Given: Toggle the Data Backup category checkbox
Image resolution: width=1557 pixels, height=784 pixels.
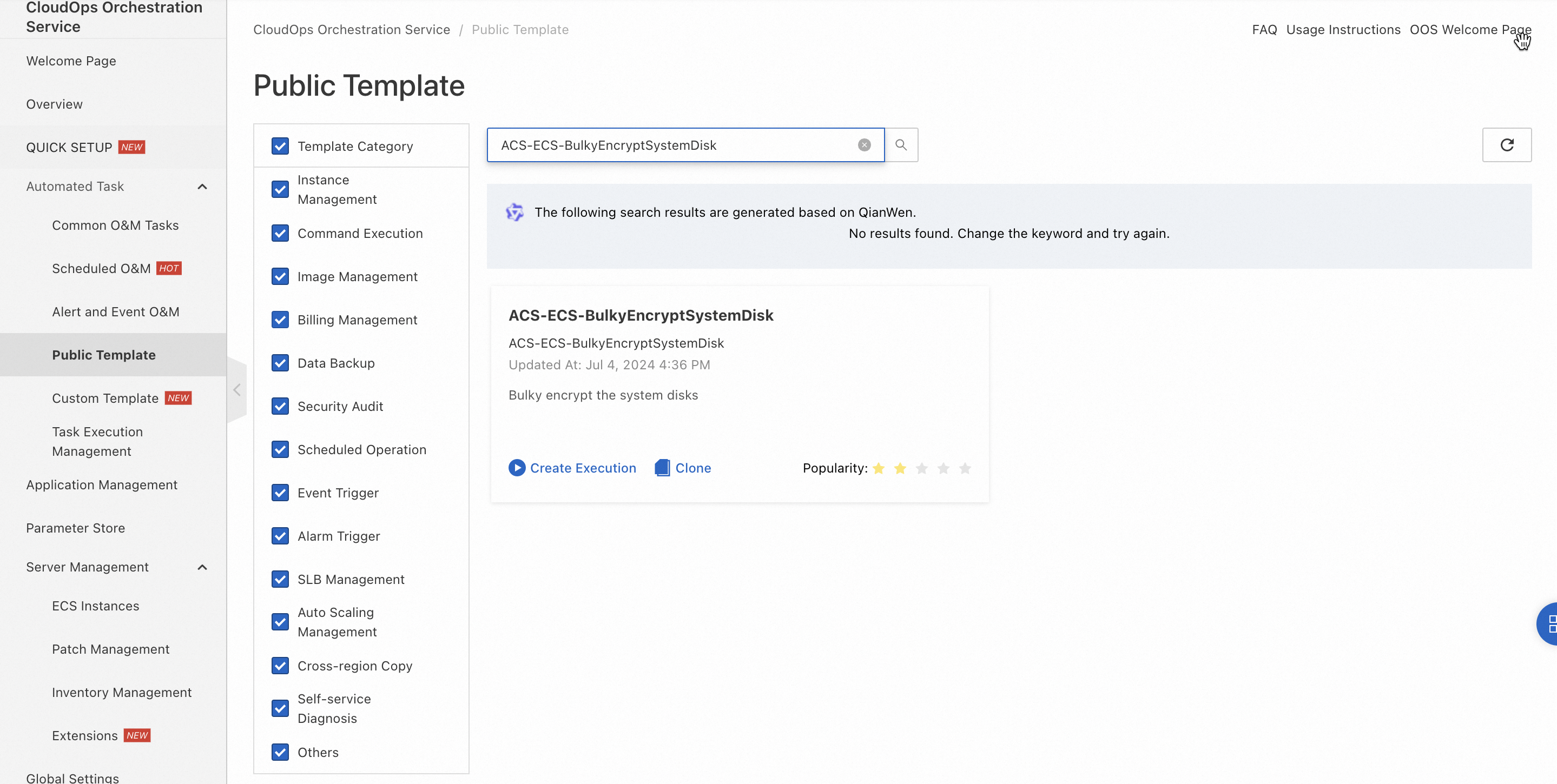Looking at the screenshot, I should click(x=280, y=363).
